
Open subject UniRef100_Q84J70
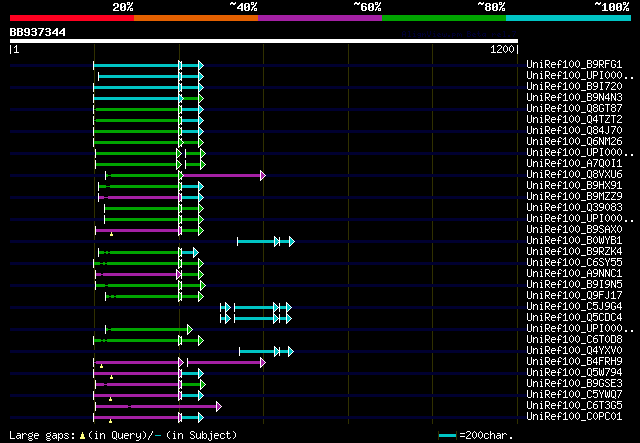click(574, 130)
